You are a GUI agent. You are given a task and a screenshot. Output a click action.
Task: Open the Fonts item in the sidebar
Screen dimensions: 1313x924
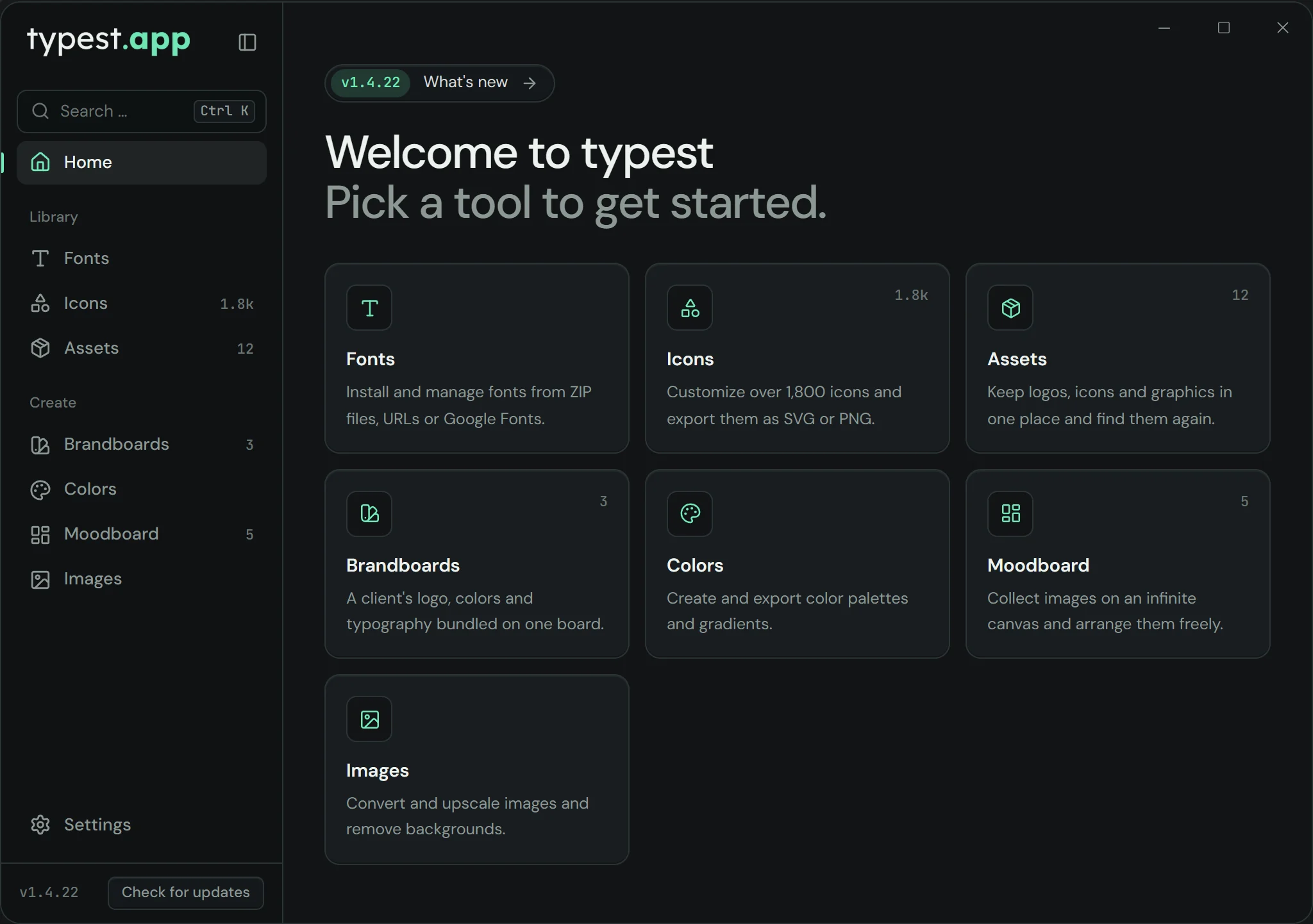[x=142, y=258]
